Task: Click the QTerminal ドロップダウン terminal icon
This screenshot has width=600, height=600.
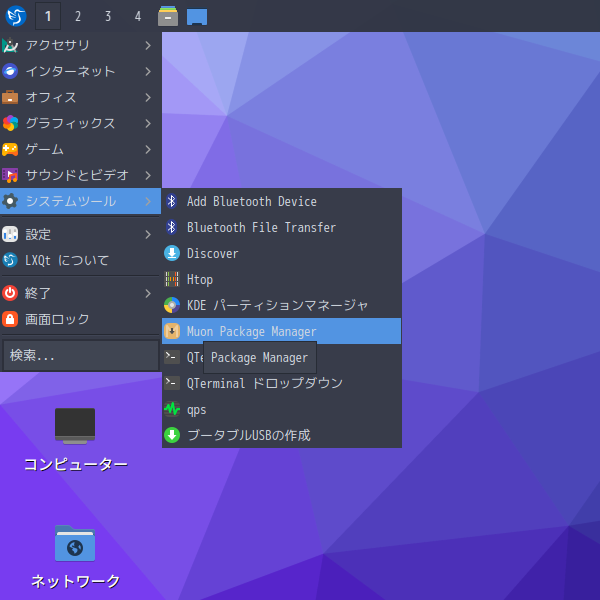Action: click(x=172, y=383)
